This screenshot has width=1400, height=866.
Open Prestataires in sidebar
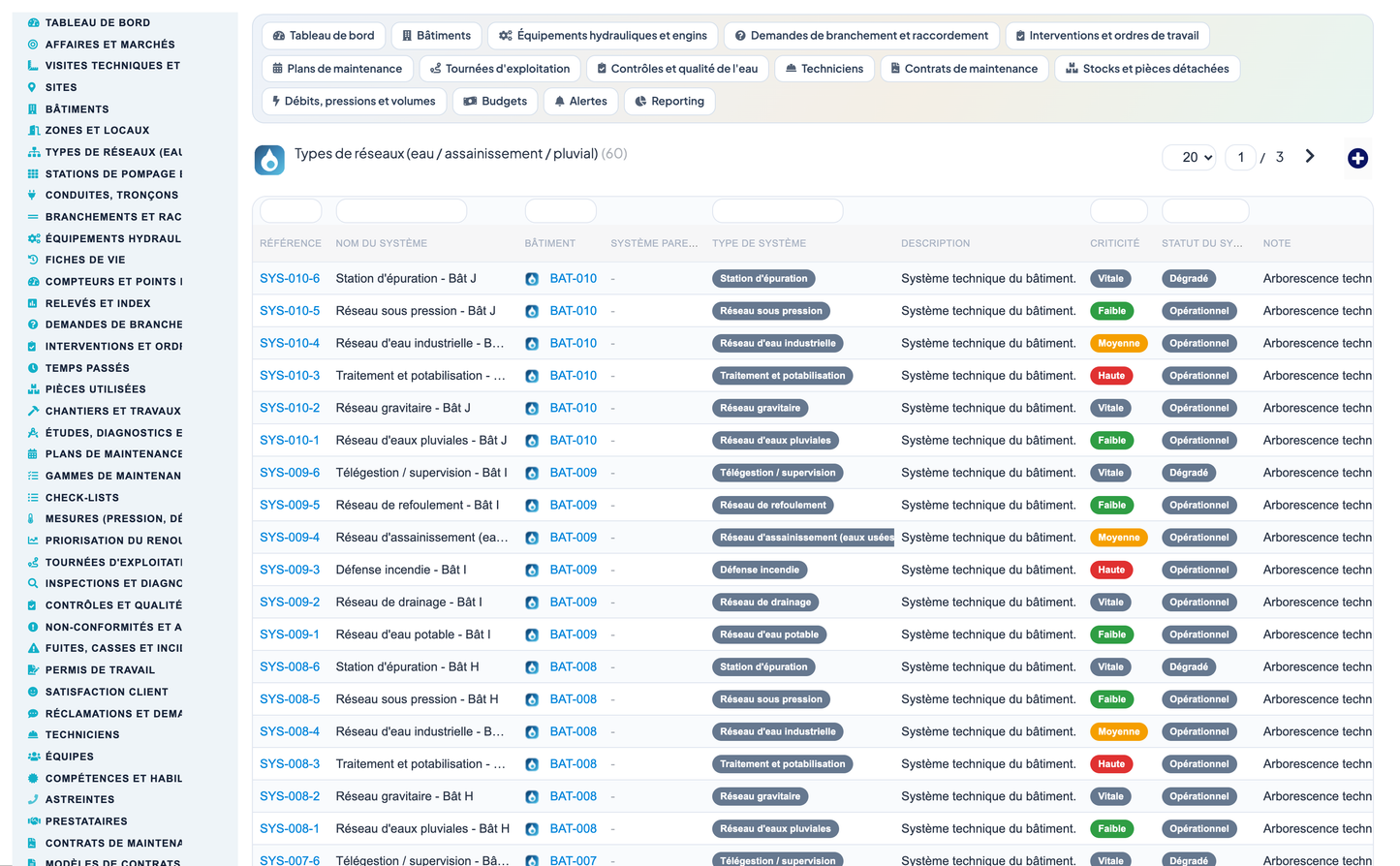click(86, 821)
